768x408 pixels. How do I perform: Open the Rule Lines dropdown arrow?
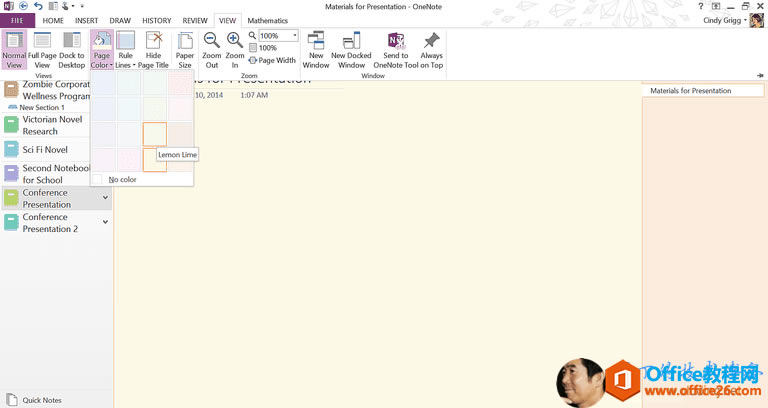click(134, 65)
